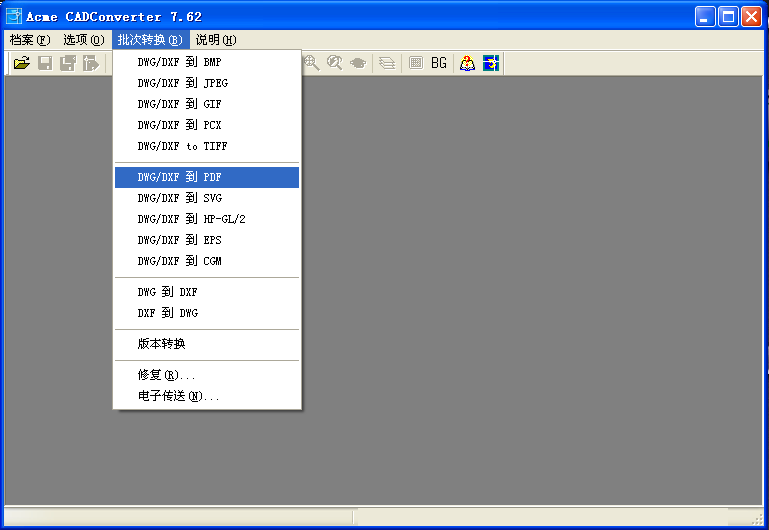Click the export/convert file icon in toolbar
Image resolution: width=769 pixels, height=530 pixels.
[x=91, y=63]
